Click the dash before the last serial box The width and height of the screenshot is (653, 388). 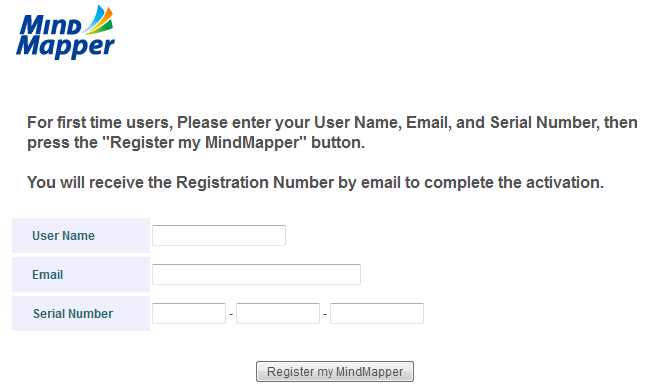[x=325, y=314]
